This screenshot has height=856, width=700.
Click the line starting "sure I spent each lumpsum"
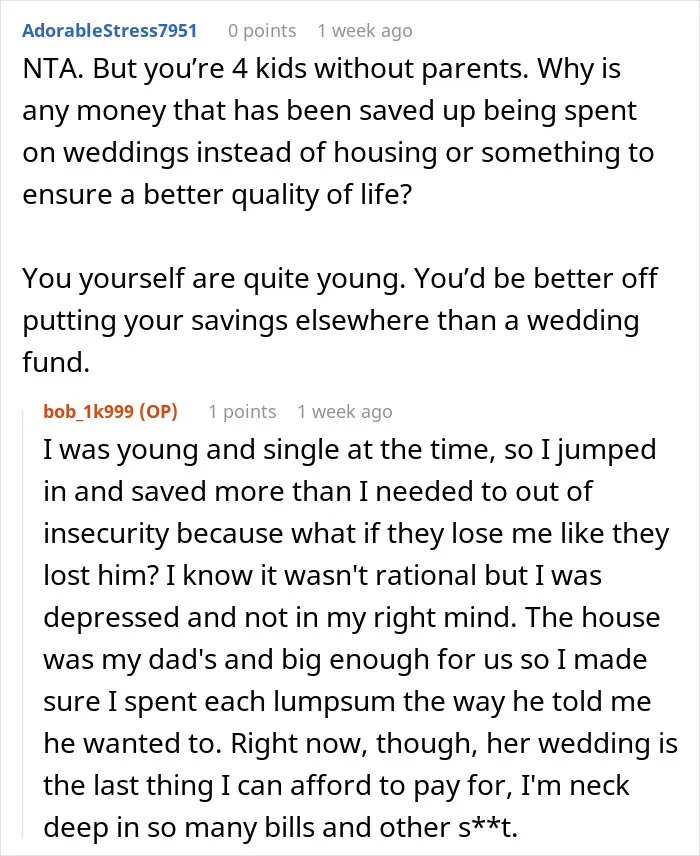click(x=347, y=702)
